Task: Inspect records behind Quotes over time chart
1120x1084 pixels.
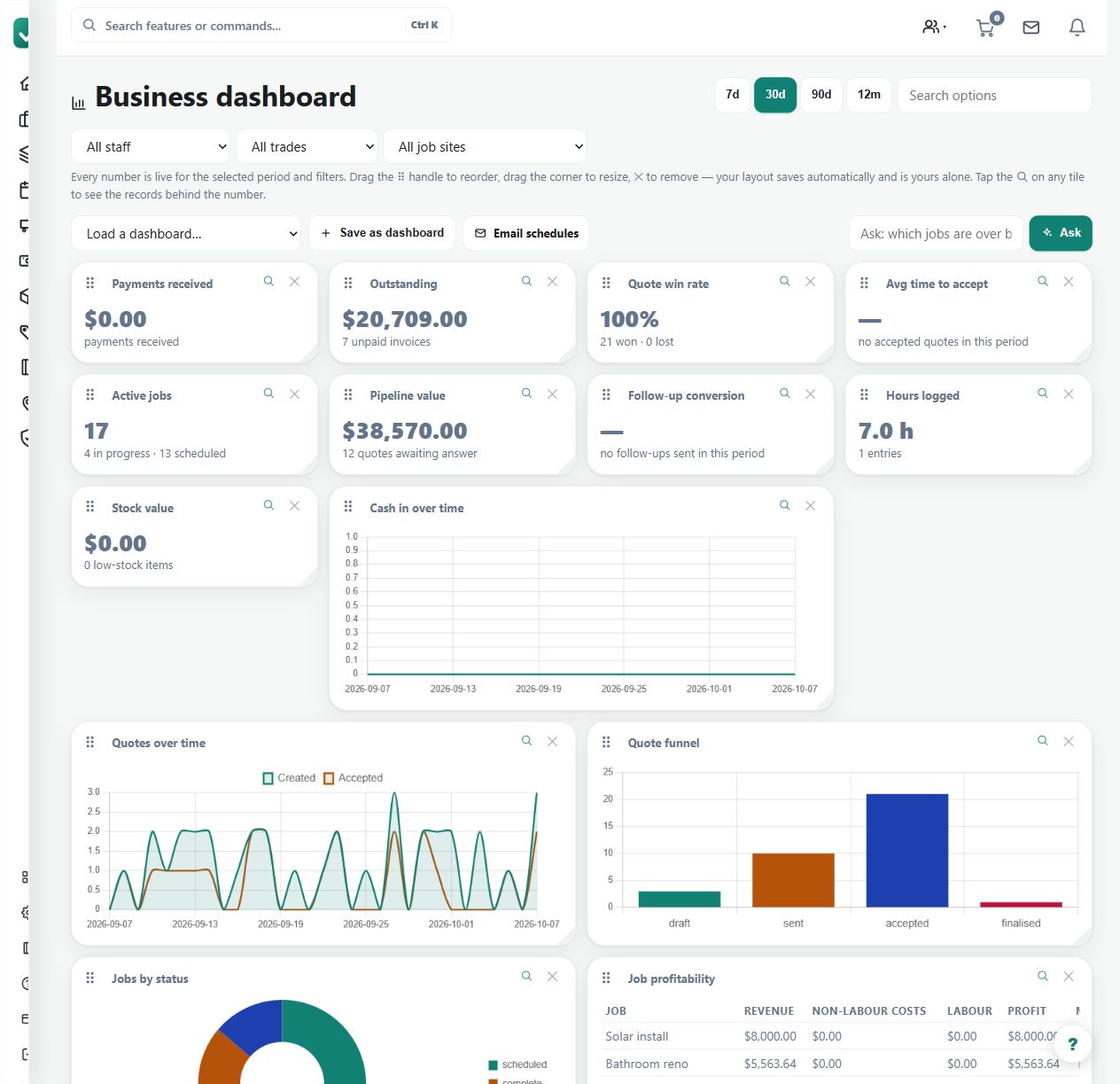Action: pyautogui.click(x=526, y=740)
